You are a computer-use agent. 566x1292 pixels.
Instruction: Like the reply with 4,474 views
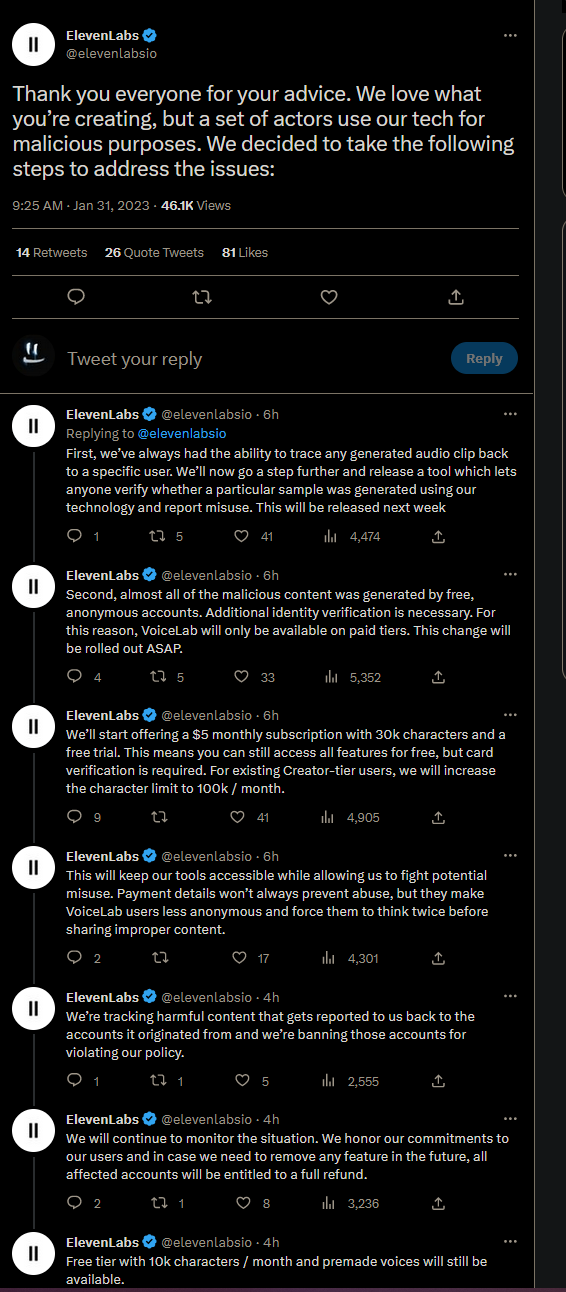point(240,537)
